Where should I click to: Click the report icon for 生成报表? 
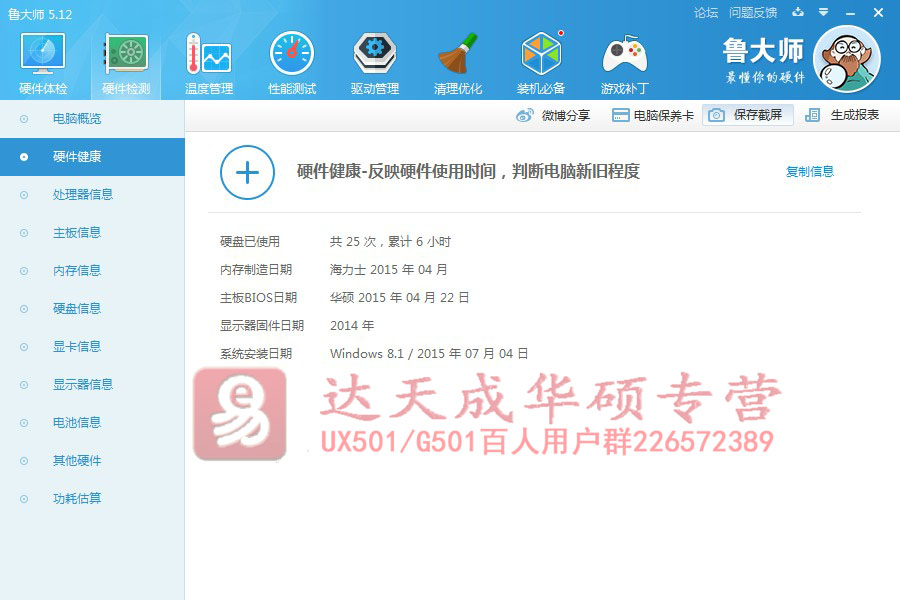click(812, 115)
